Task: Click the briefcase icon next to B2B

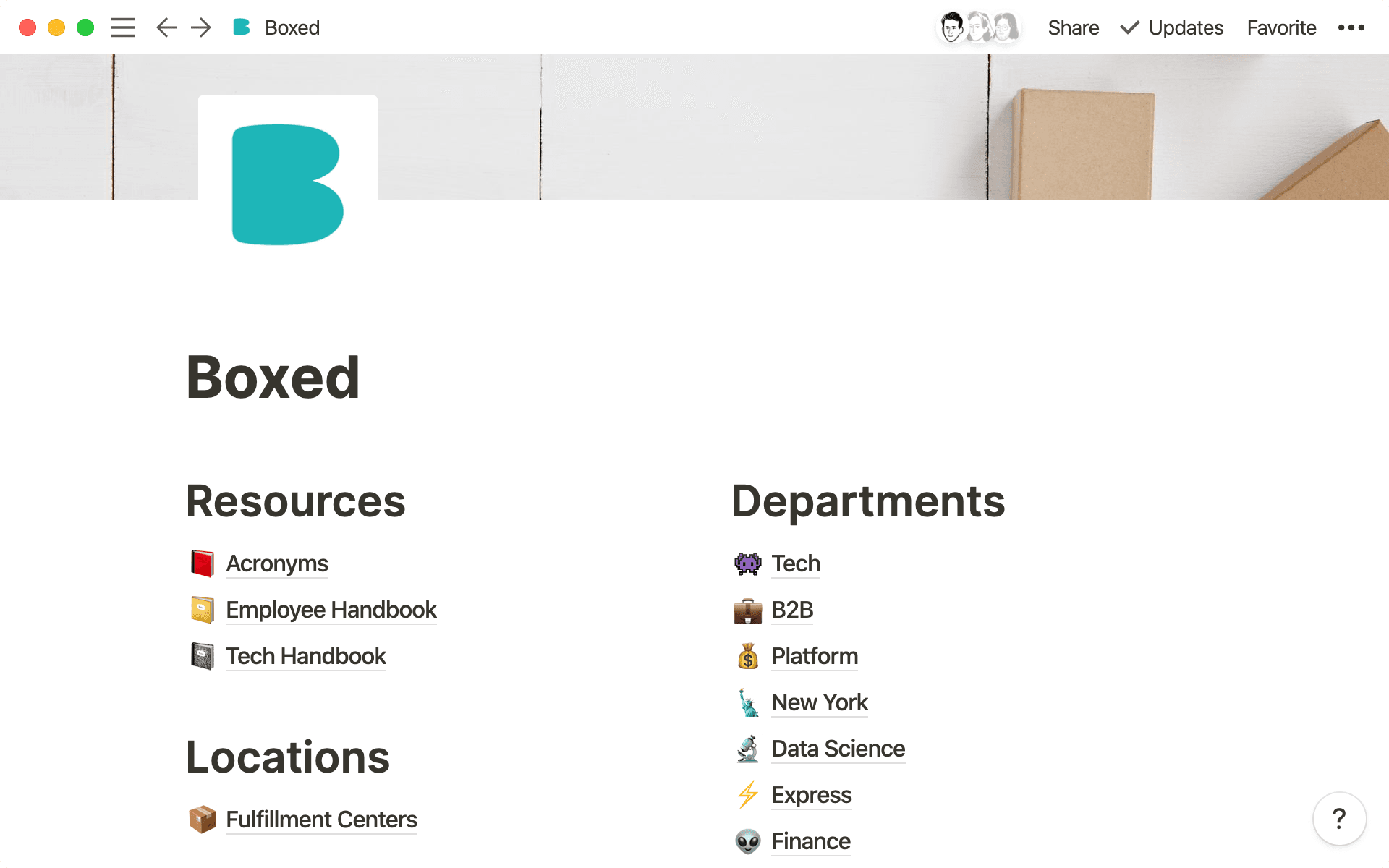Action: 748,610
